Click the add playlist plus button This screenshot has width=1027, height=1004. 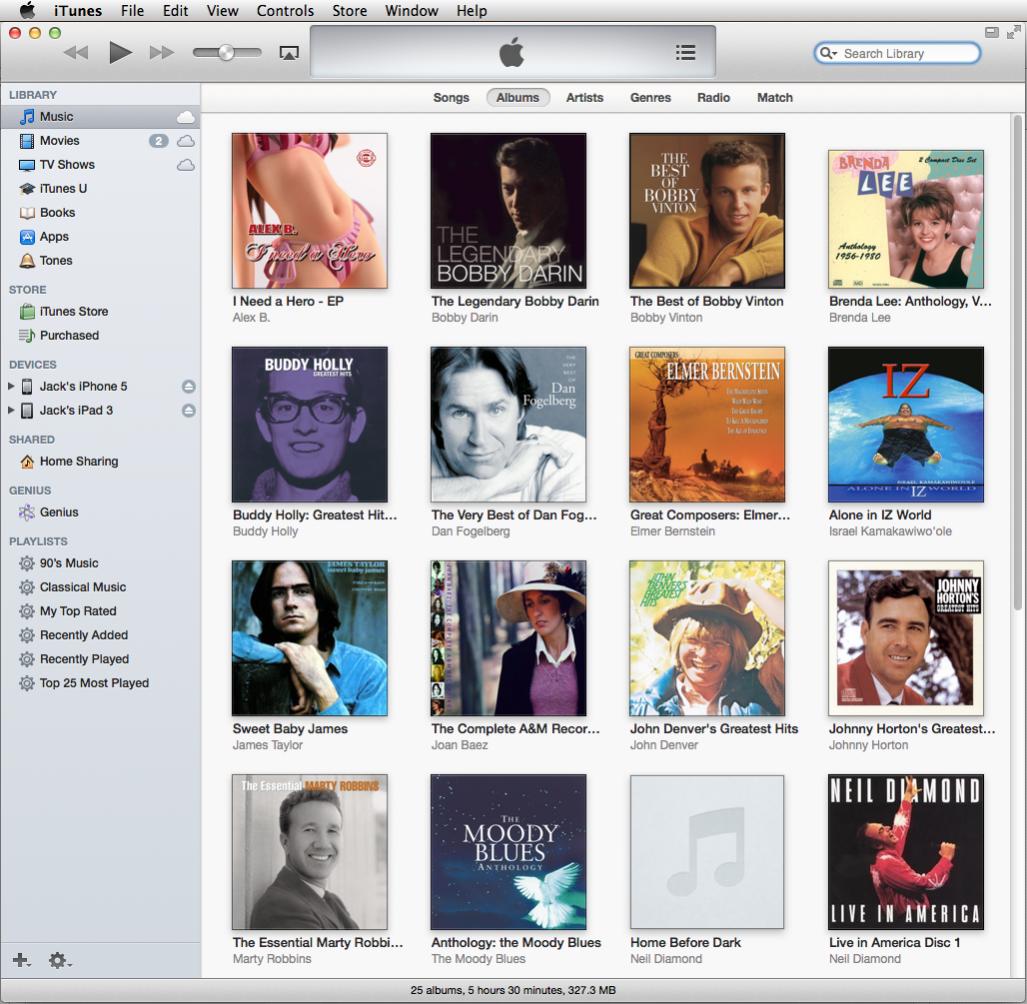[20, 960]
